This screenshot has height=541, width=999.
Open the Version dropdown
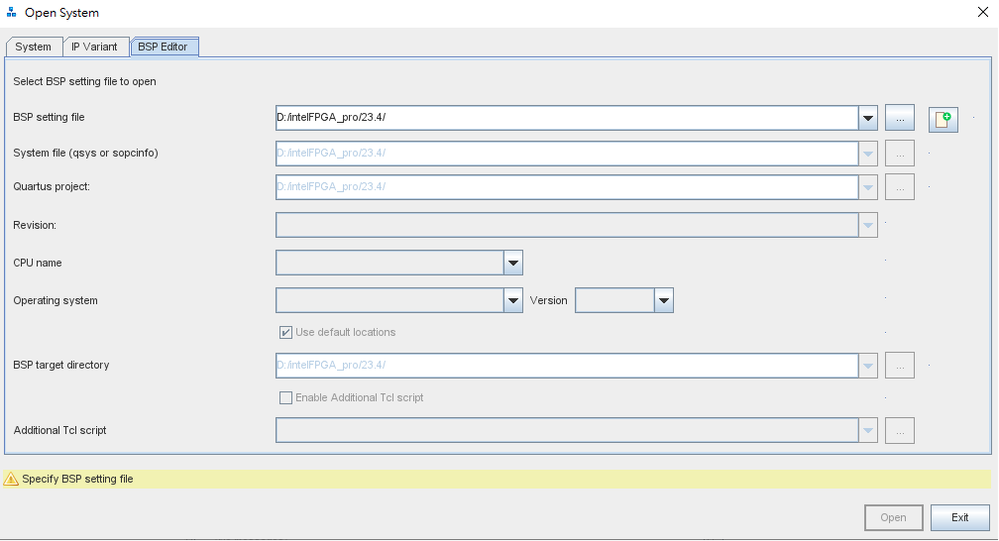coord(663,300)
